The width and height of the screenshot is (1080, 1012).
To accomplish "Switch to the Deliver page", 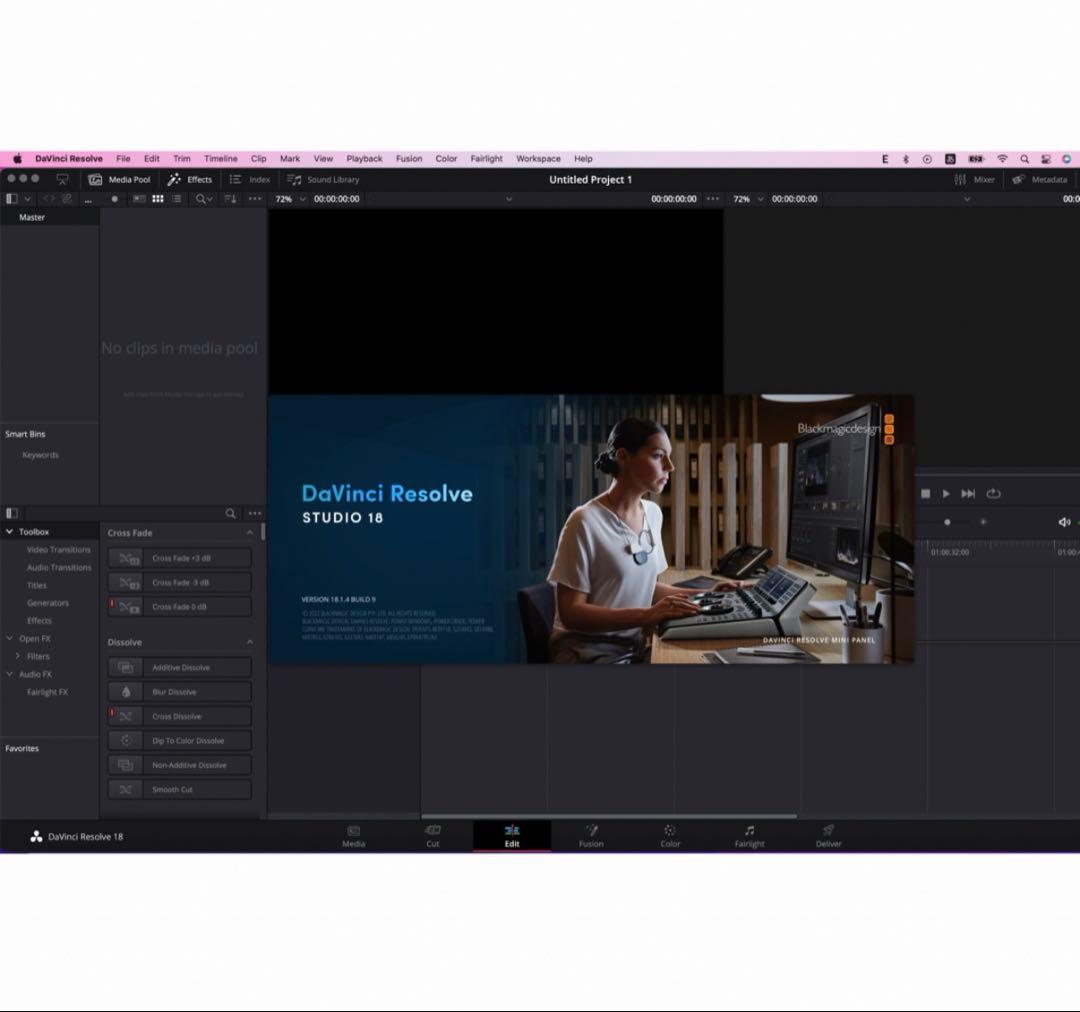I will pyautogui.click(x=828, y=836).
